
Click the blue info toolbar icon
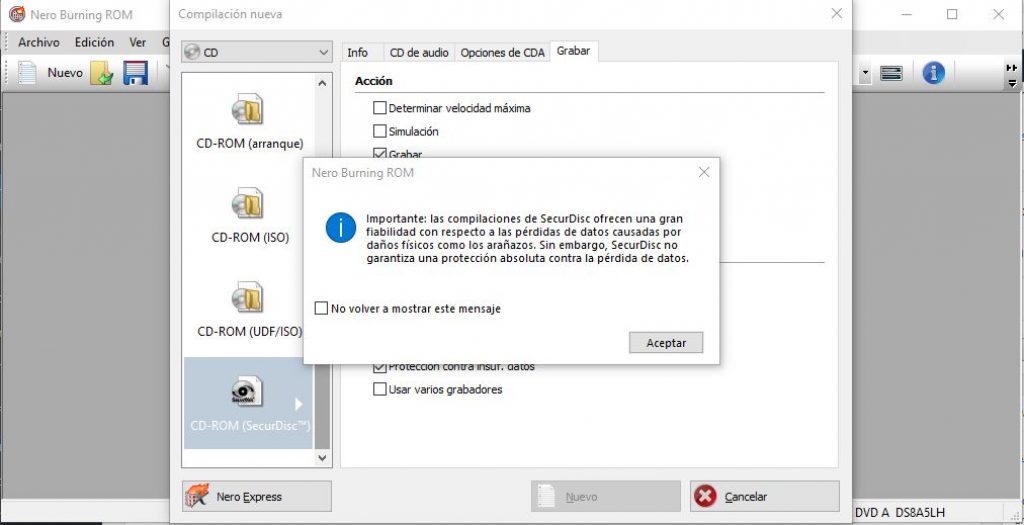tap(933, 73)
